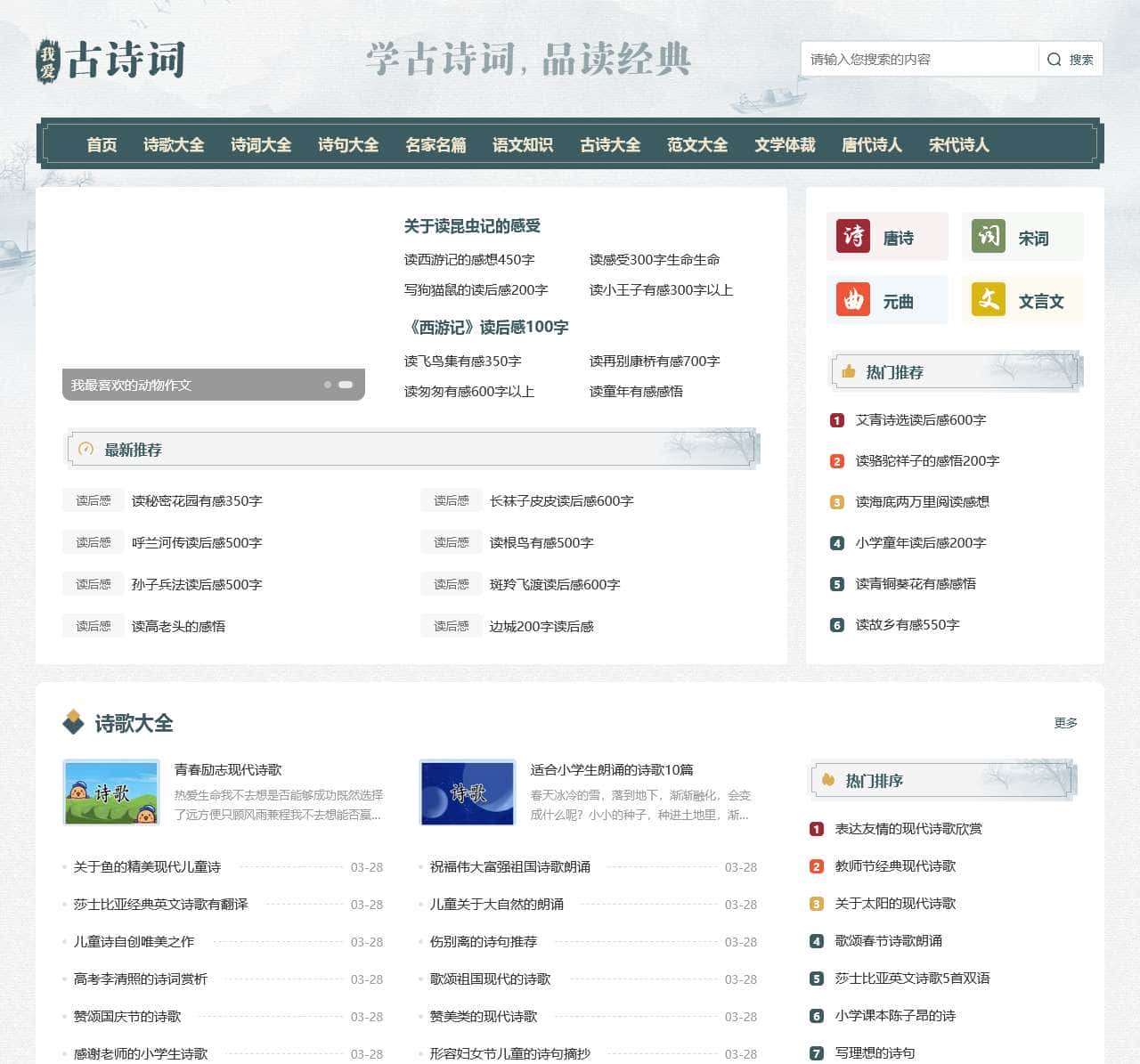Open the 适合小学生朗诵的诗歌10篇 thumbnail
The width and height of the screenshot is (1140, 1064).
[x=468, y=792]
